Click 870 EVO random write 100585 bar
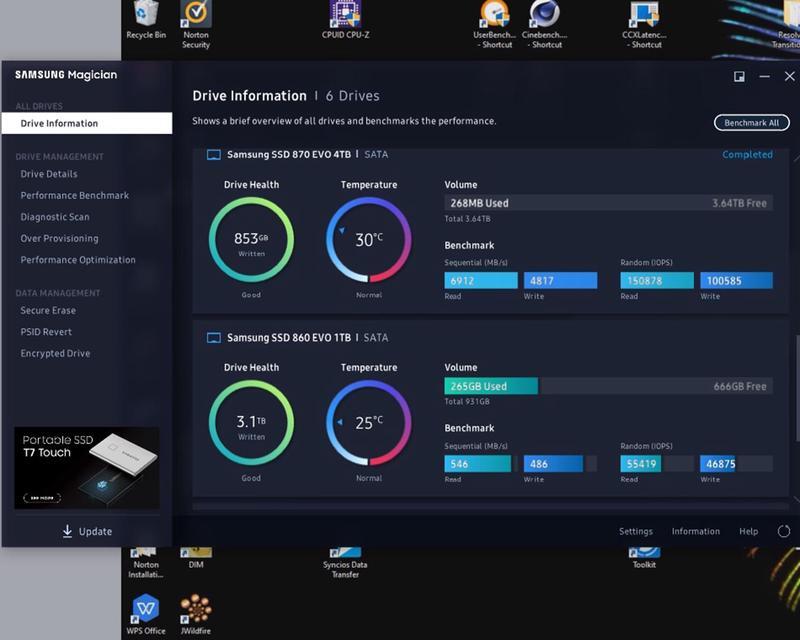 pyautogui.click(x=736, y=280)
